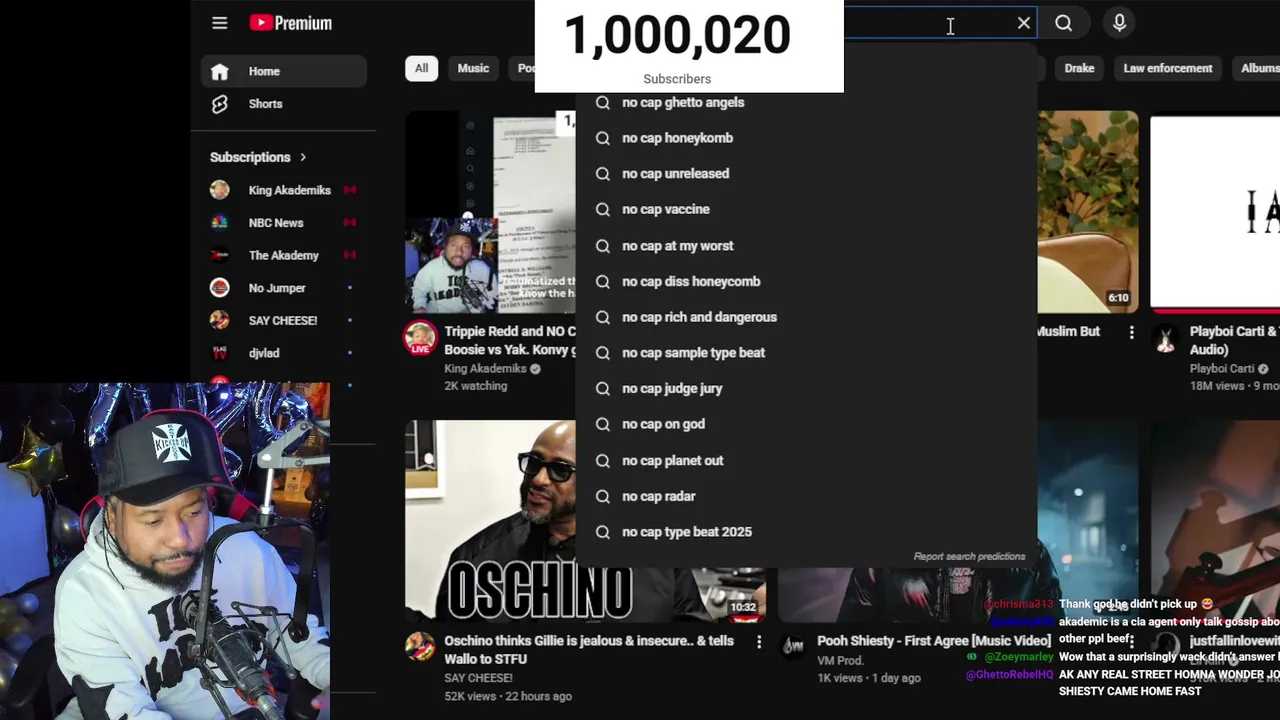Open Shorts in the sidebar
This screenshot has height=720, width=1280.
coord(284,104)
